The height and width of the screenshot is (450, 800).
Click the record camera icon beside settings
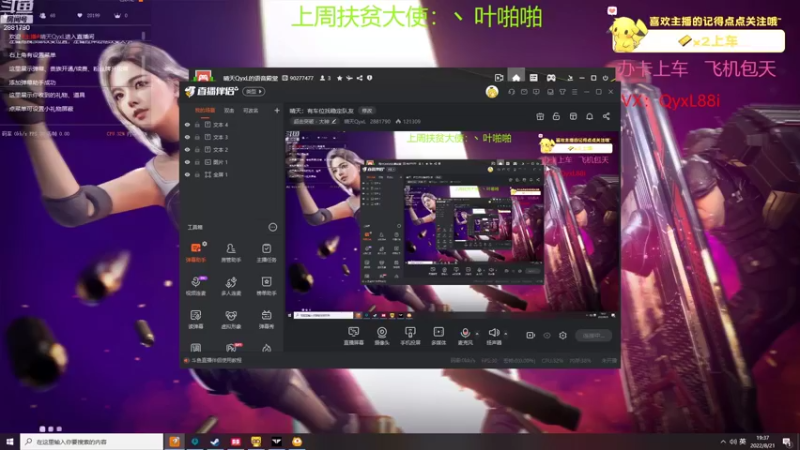tap(531, 335)
